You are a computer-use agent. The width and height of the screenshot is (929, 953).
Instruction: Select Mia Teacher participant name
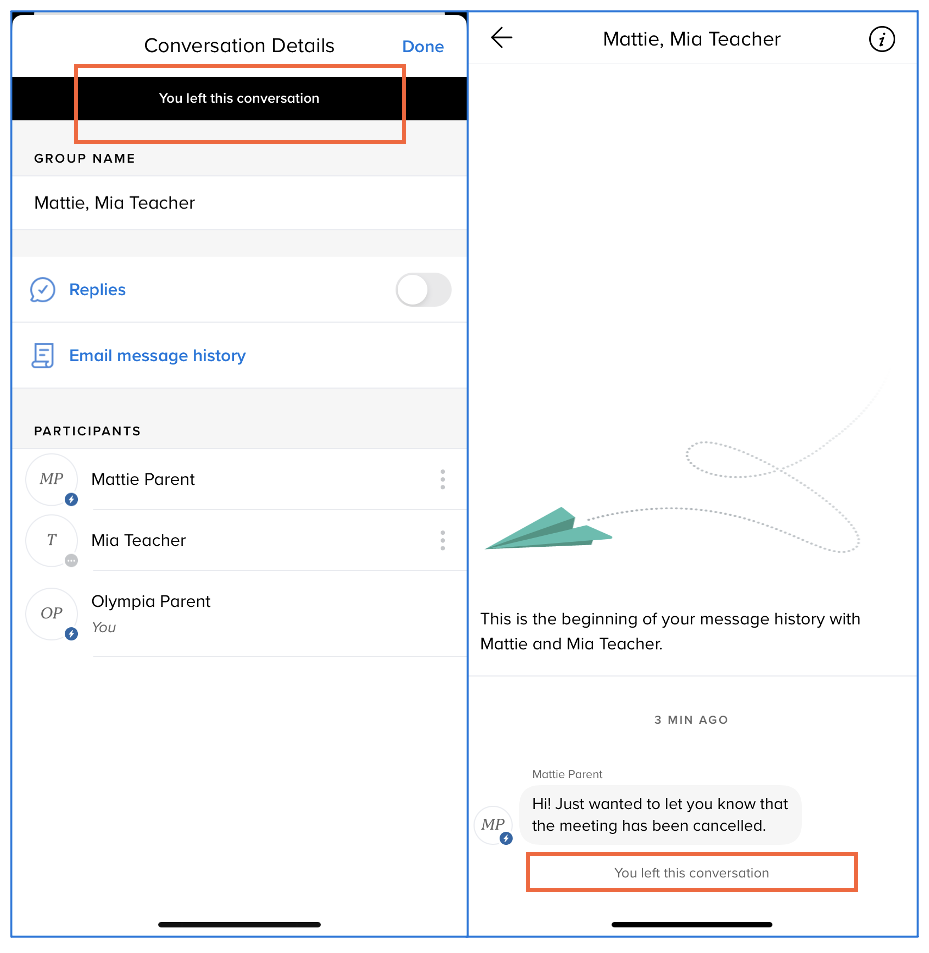coord(139,541)
